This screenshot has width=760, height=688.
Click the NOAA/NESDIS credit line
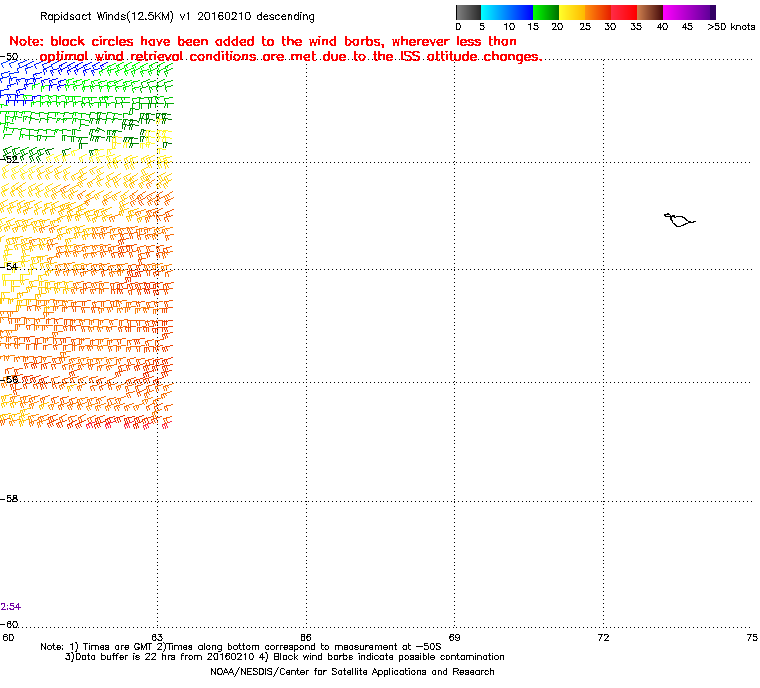(x=352, y=672)
